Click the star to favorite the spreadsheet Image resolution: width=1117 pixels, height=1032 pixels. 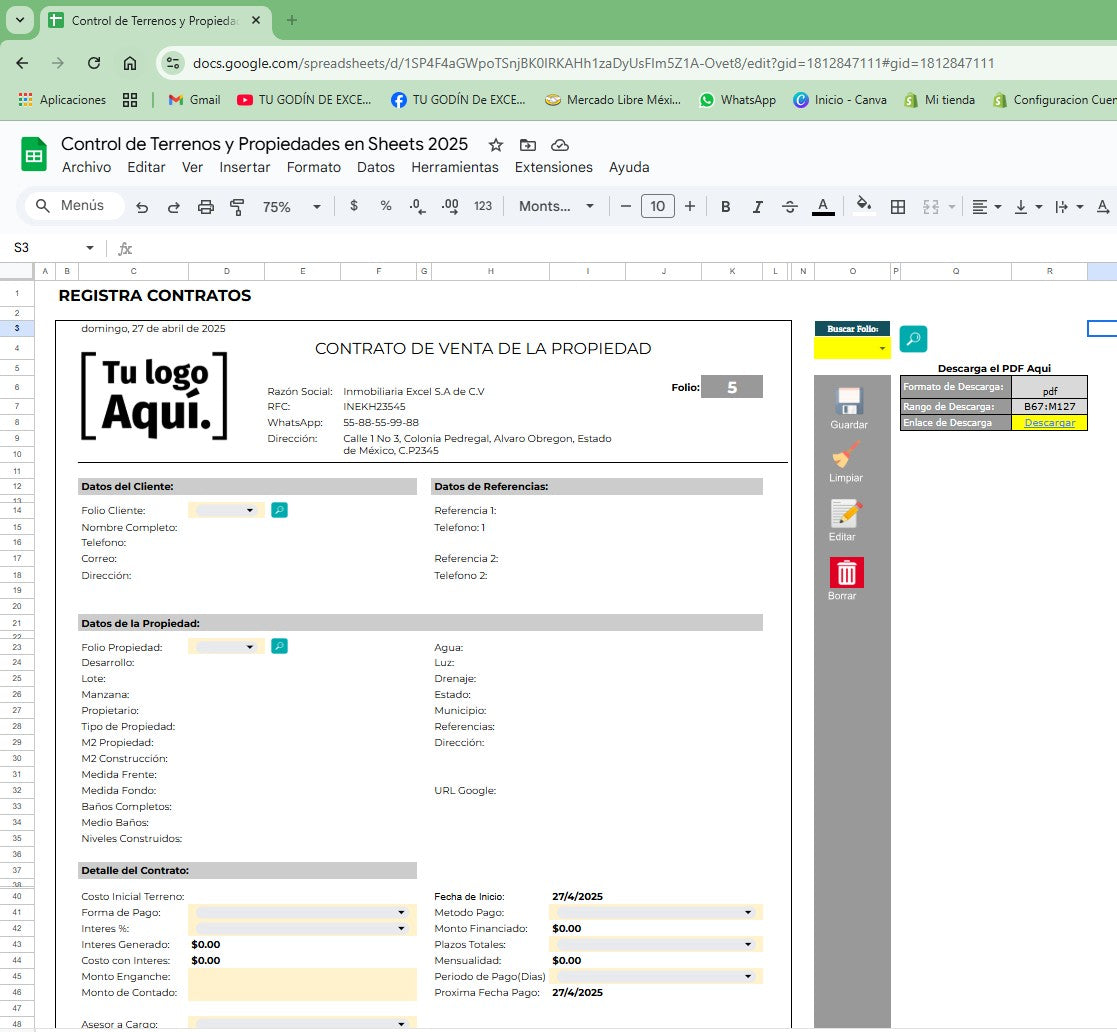coord(495,145)
